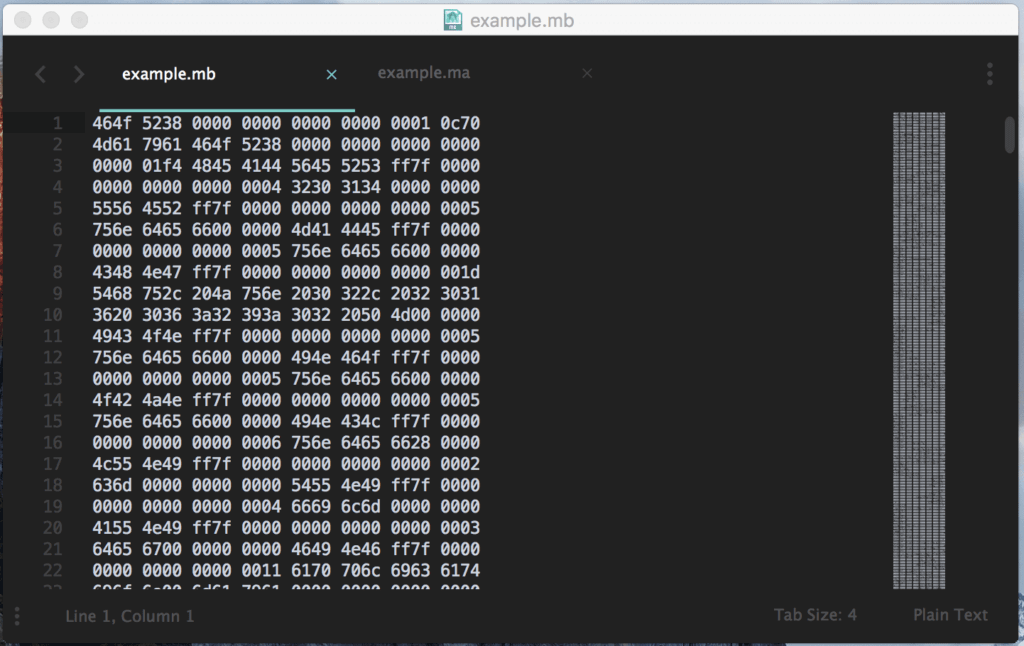
Task: Click hex value 4f42 on line 14
Action: 112,400
